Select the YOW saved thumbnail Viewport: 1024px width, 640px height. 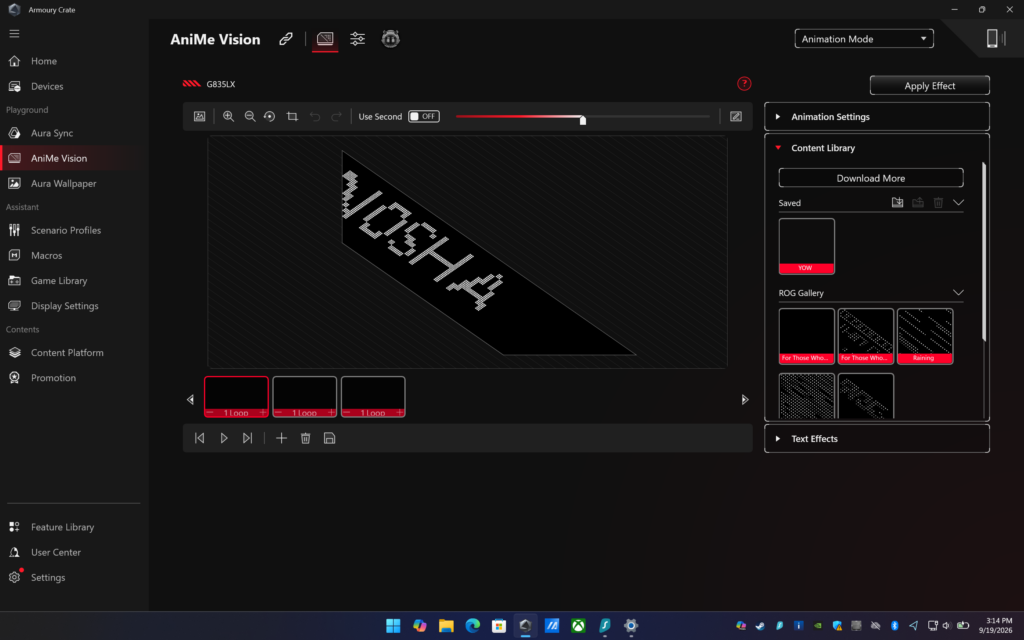click(x=807, y=246)
